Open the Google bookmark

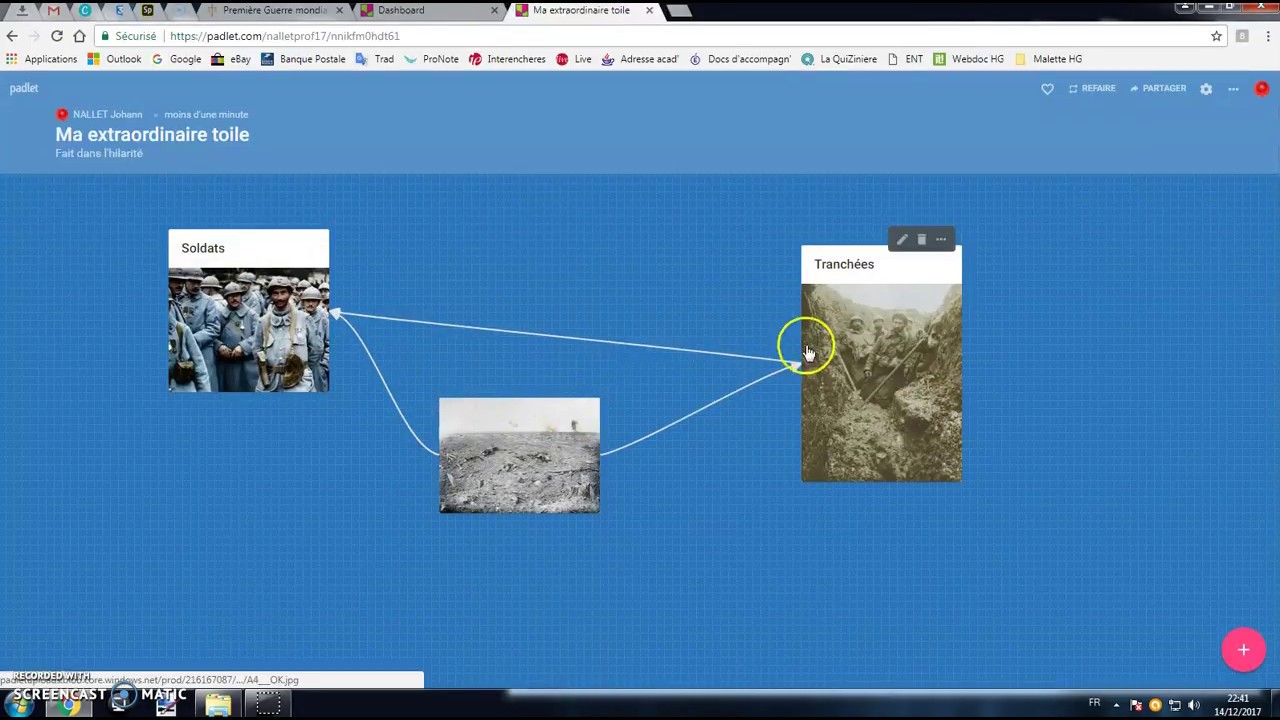coord(177,59)
